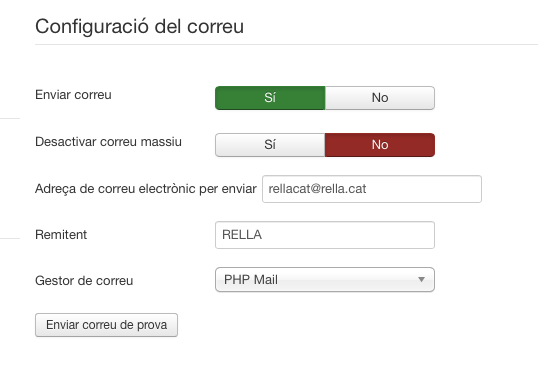Click the Desactivar correu massiu label
The width and height of the screenshot is (541, 373).
(x=108, y=142)
